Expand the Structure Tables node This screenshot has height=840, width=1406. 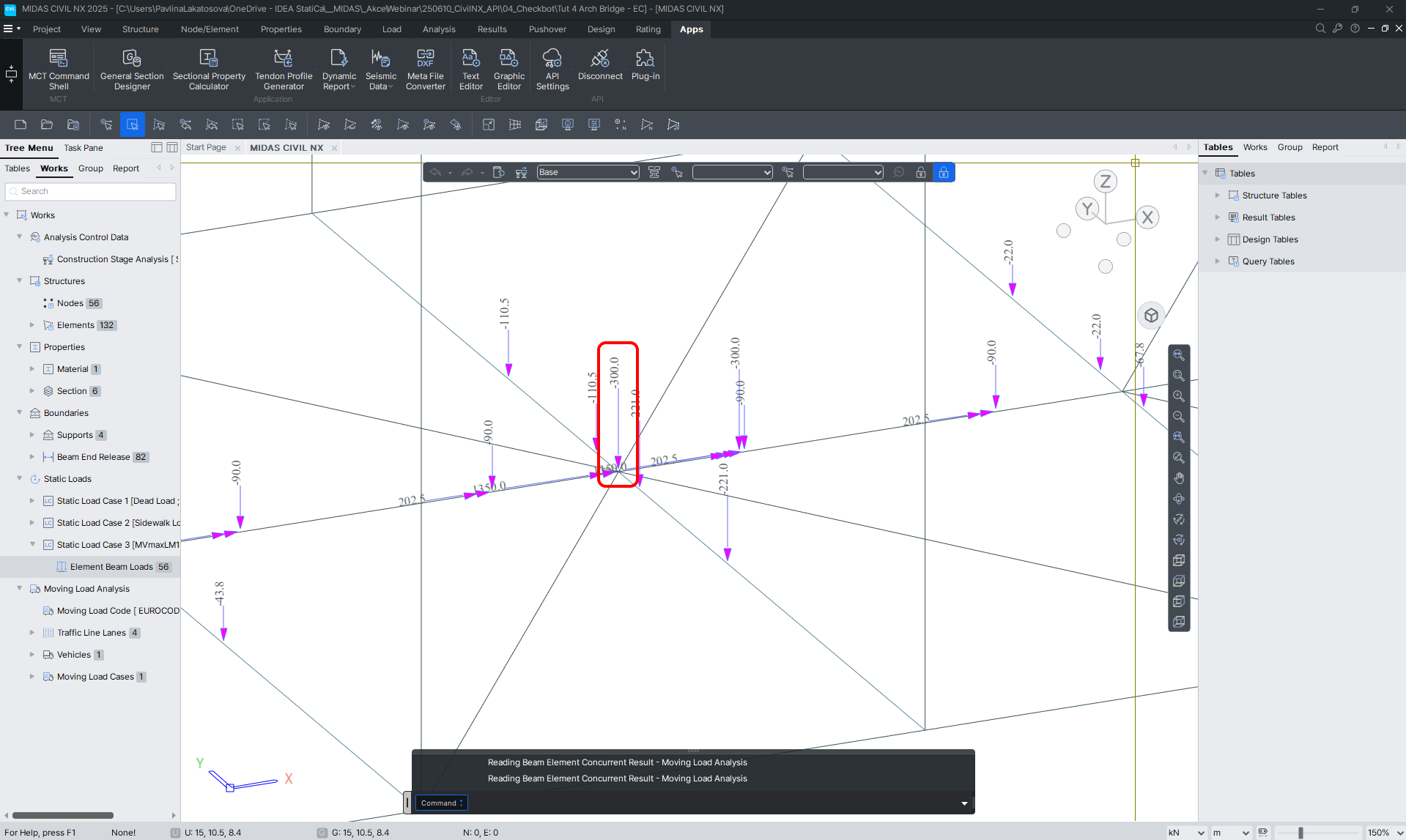(x=1218, y=196)
